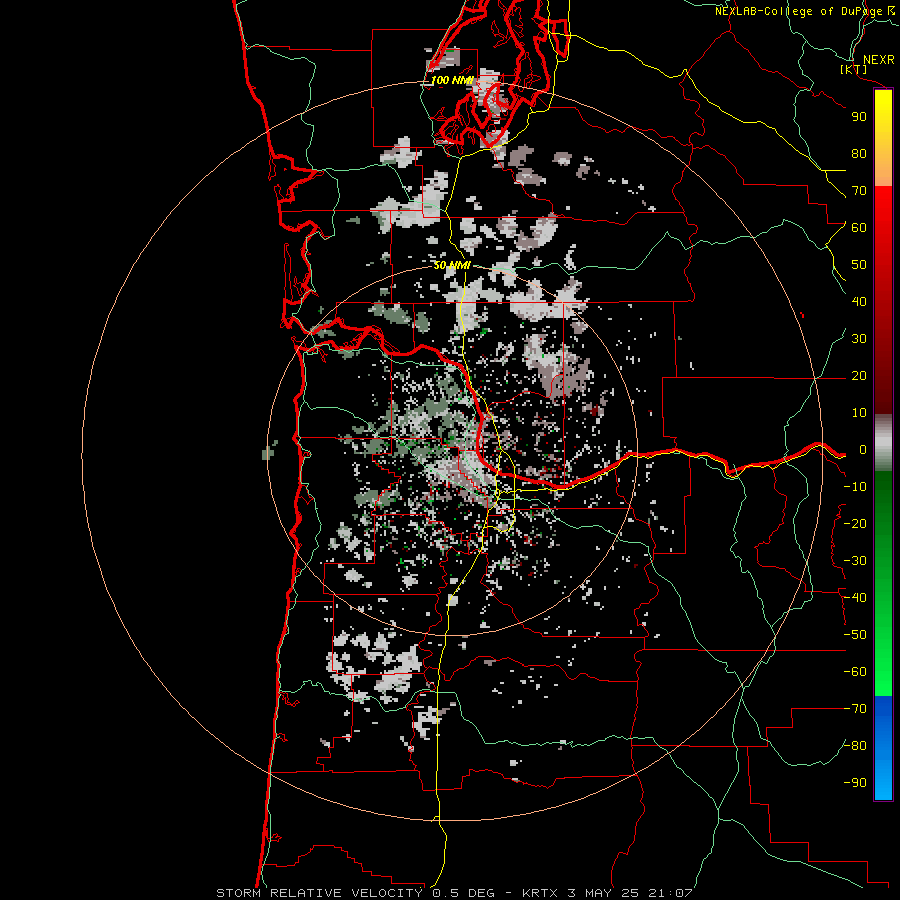
Task: Click the 80 value on velocity scale
Action: click(x=859, y=154)
